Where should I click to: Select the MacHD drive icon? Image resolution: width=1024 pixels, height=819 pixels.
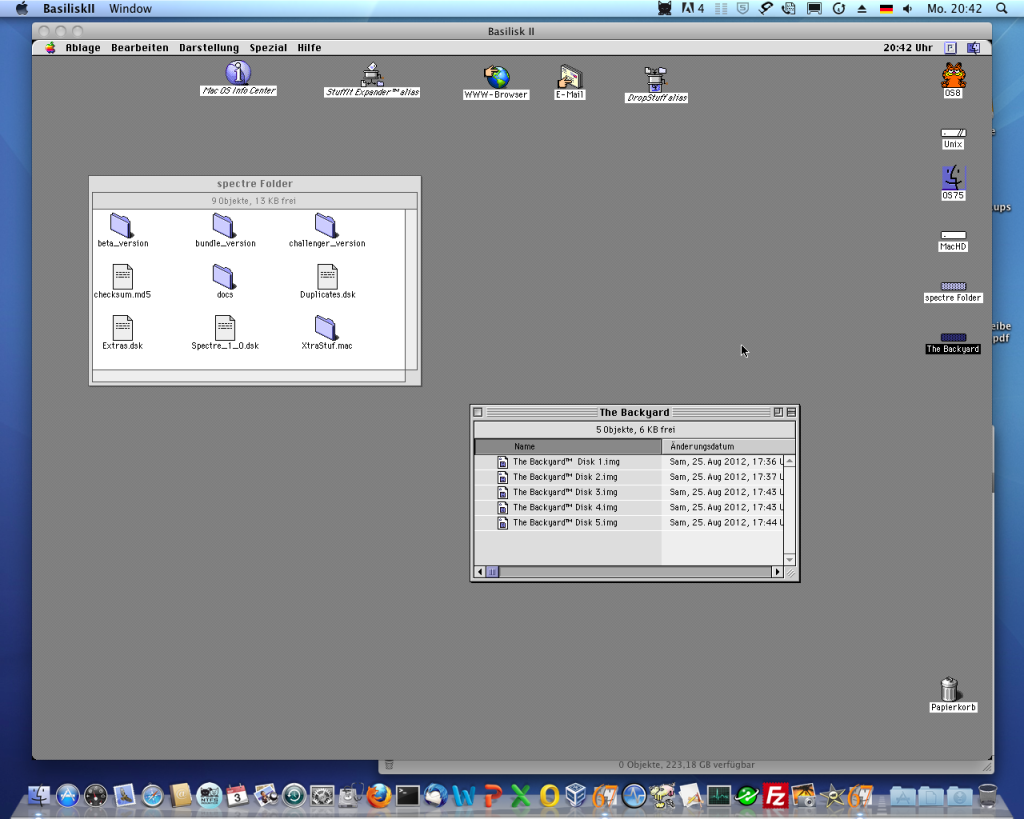[953, 235]
